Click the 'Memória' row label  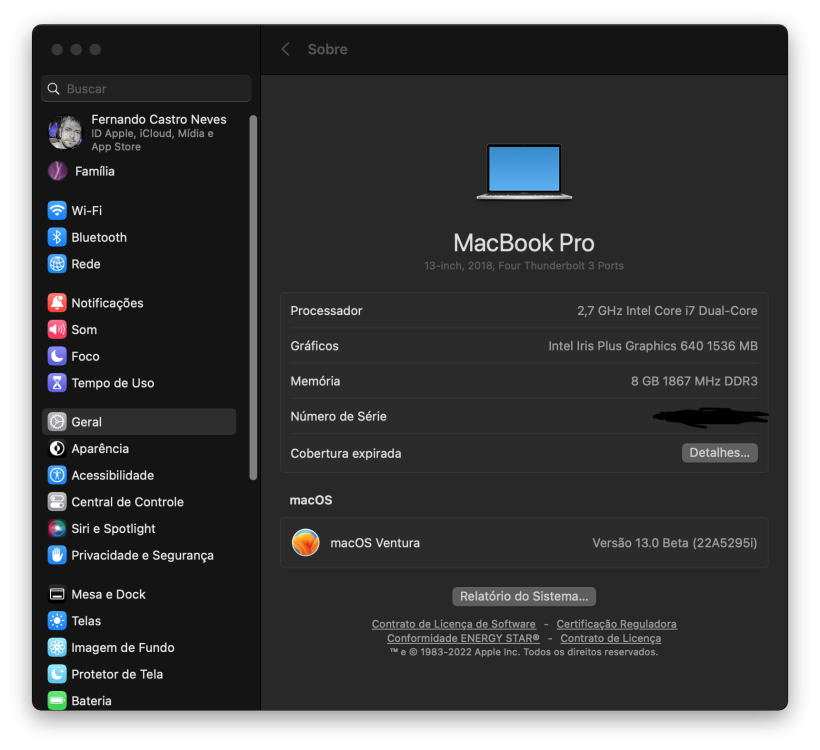tap(315, 381)
